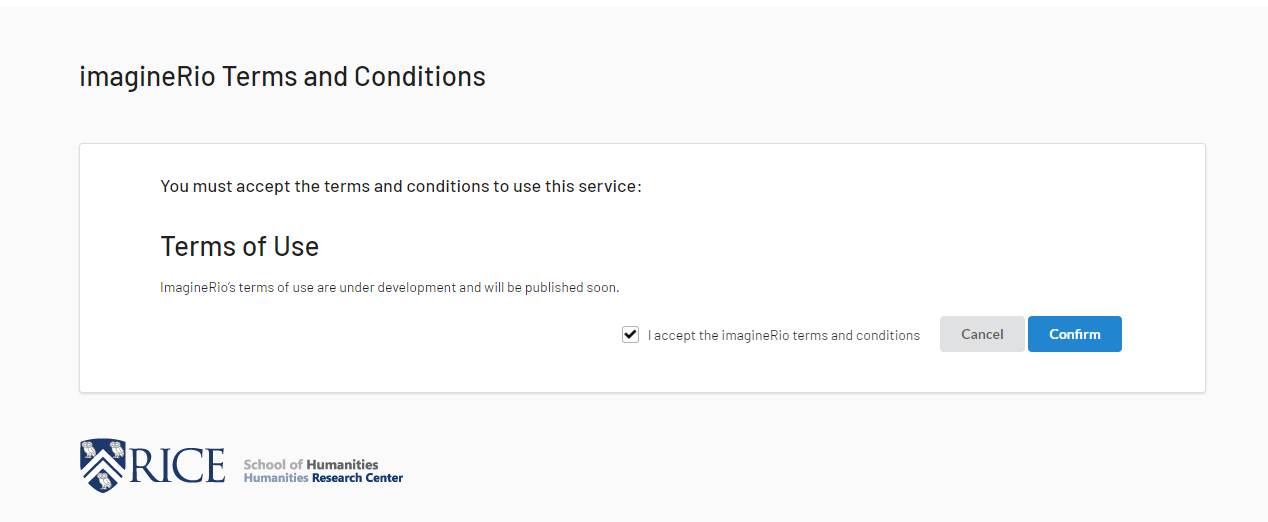This screenshot has width=1268, height=522.
Task: Click the word "Conditions" in the page title
Action: click(420, 76)
